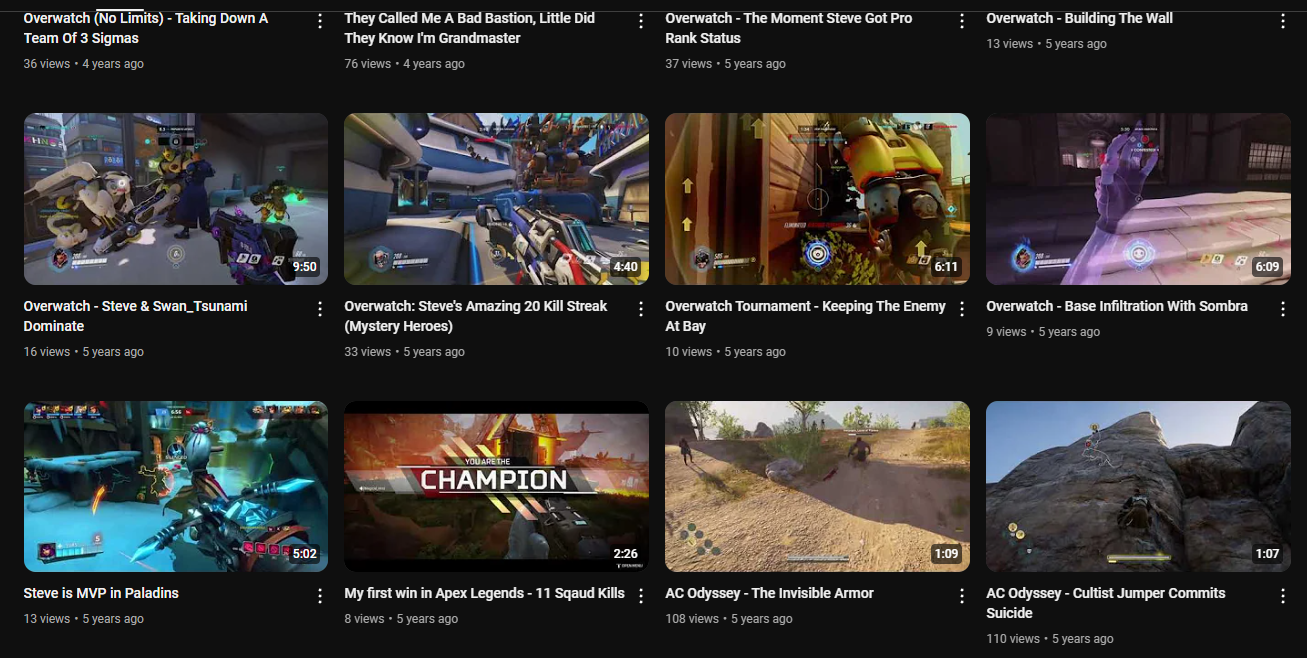Viewport: 1307px width, 658px height.
Task: Open title link AC Odyssey - The Invisible Armor
Action: (x=769, y=593)
